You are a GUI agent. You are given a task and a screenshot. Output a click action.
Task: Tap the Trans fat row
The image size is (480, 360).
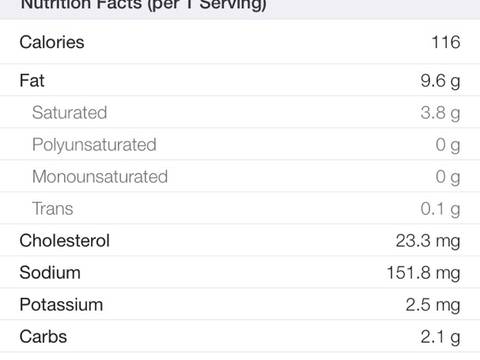tap(240, 208)
